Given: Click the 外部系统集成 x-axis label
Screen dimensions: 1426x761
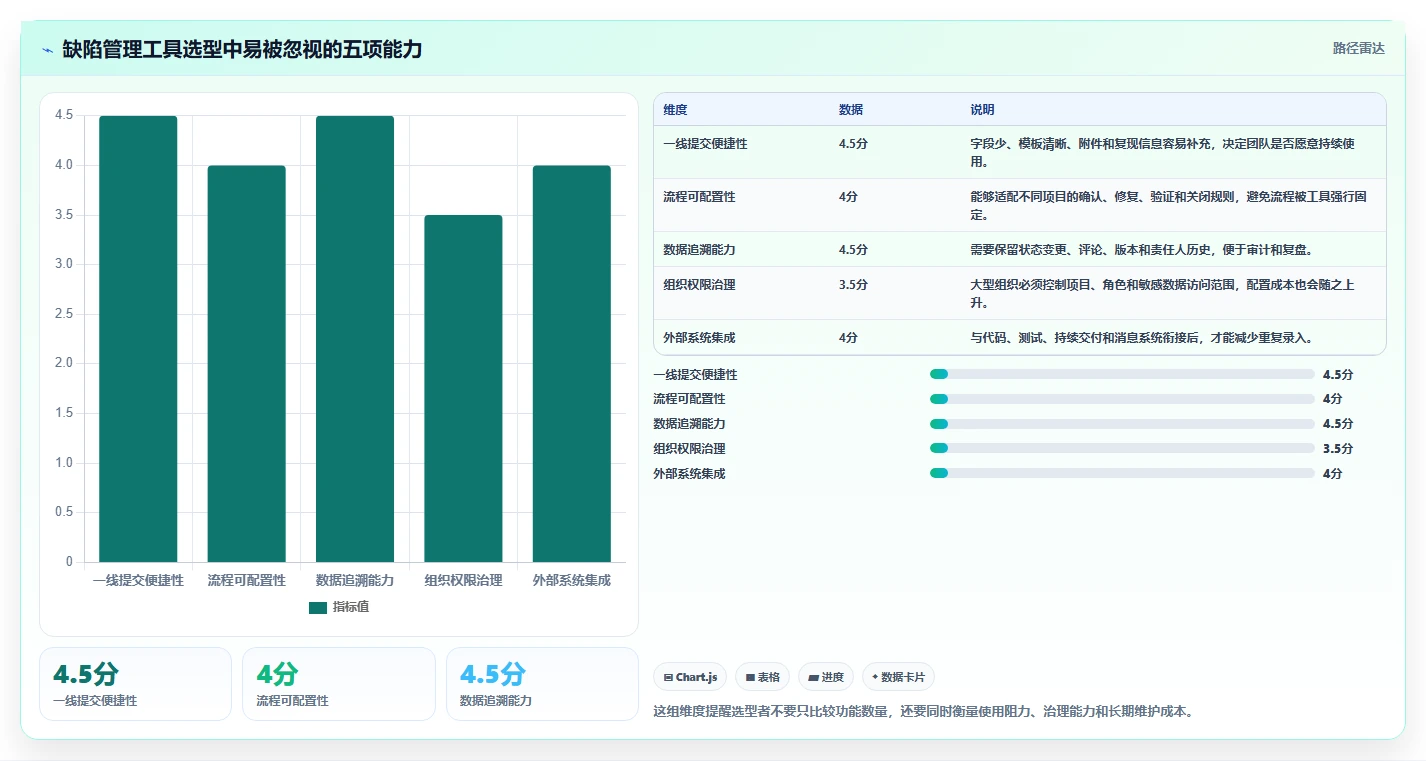Looking at the screenshot, I should coord(572,580).
